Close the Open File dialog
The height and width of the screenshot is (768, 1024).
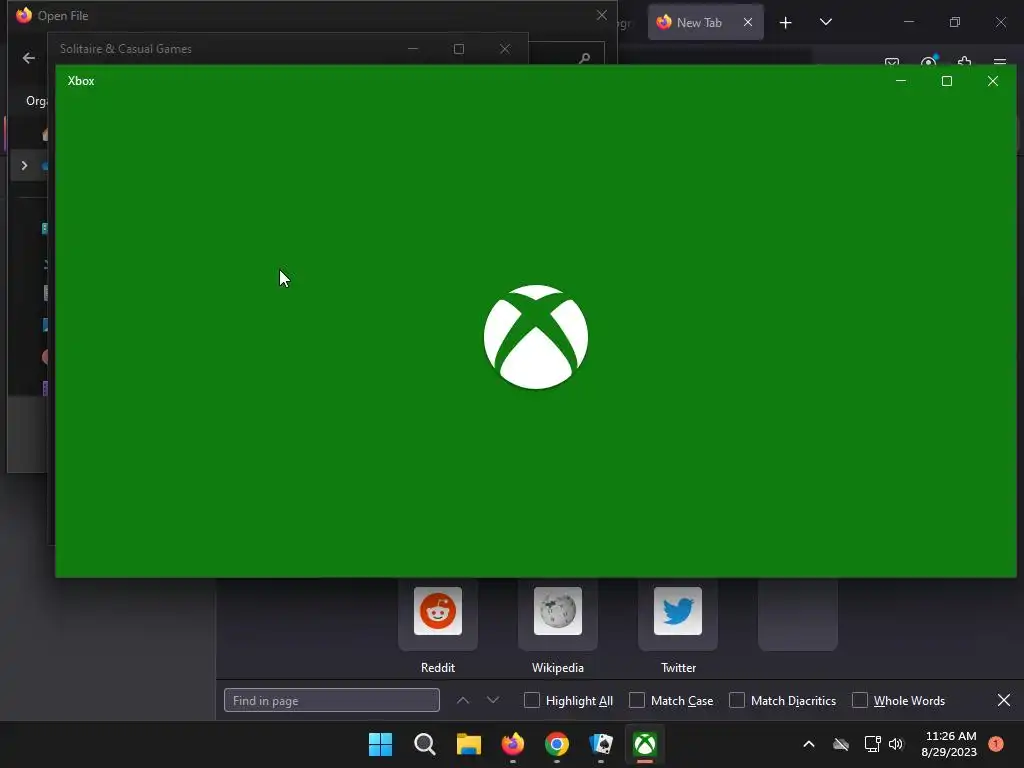601,15
